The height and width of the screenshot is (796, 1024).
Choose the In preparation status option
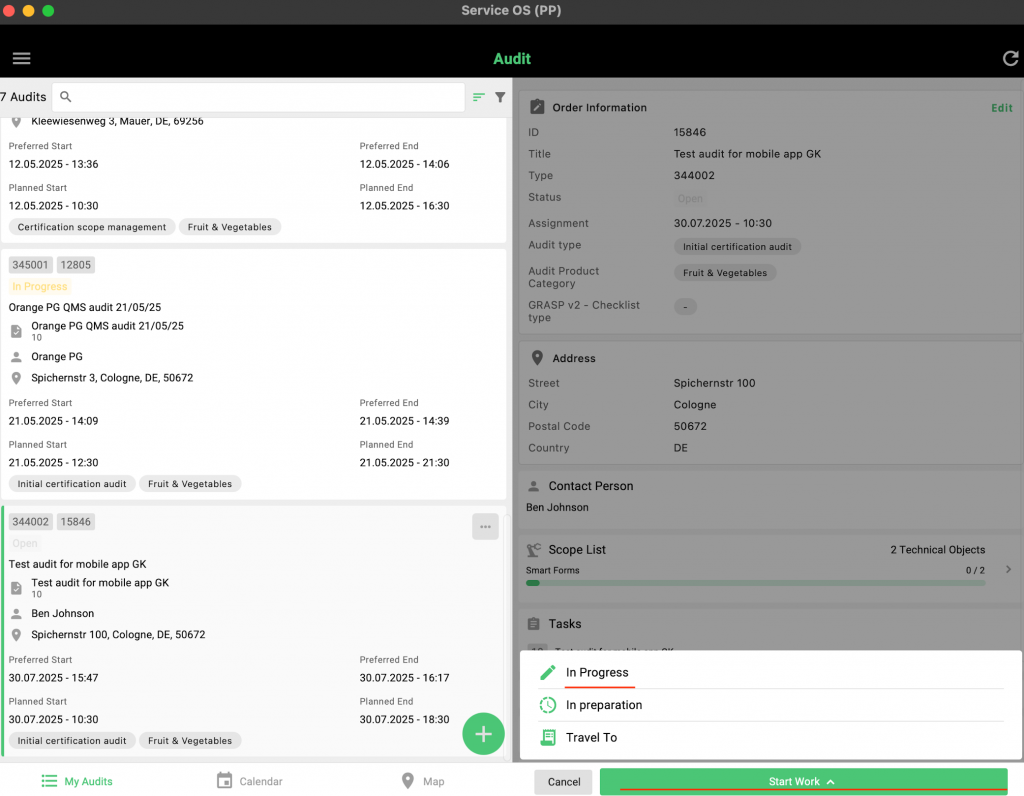click(x=604, y=705)
